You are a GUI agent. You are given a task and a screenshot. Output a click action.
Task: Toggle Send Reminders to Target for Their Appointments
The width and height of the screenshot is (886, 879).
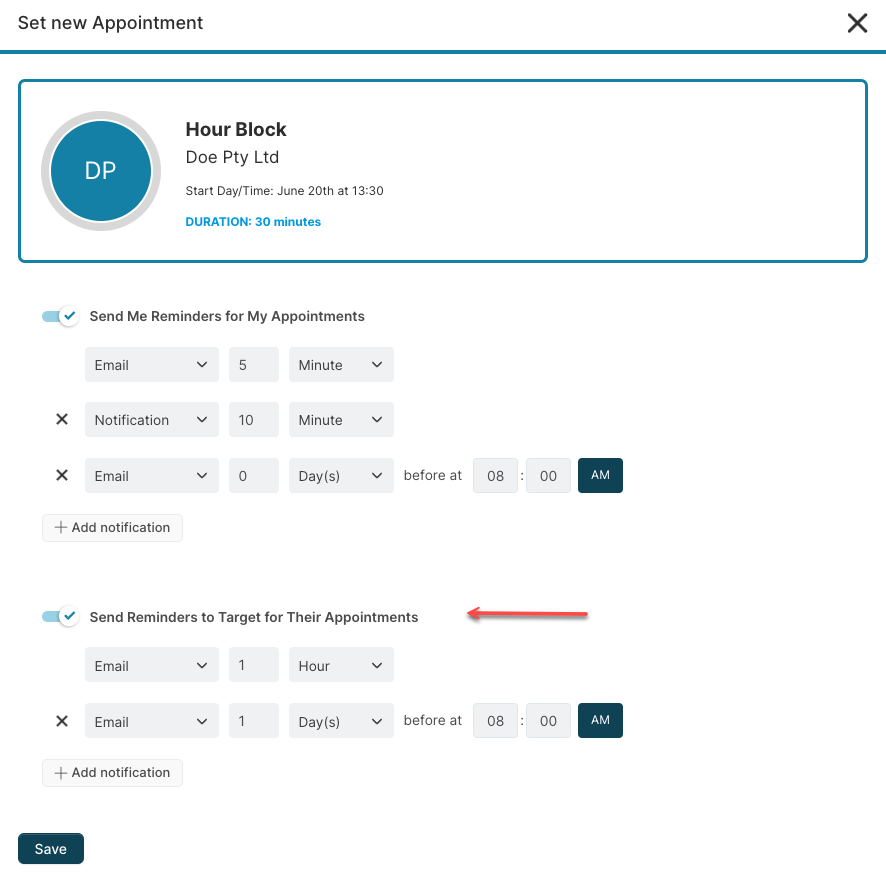click(x=60, y=616)
